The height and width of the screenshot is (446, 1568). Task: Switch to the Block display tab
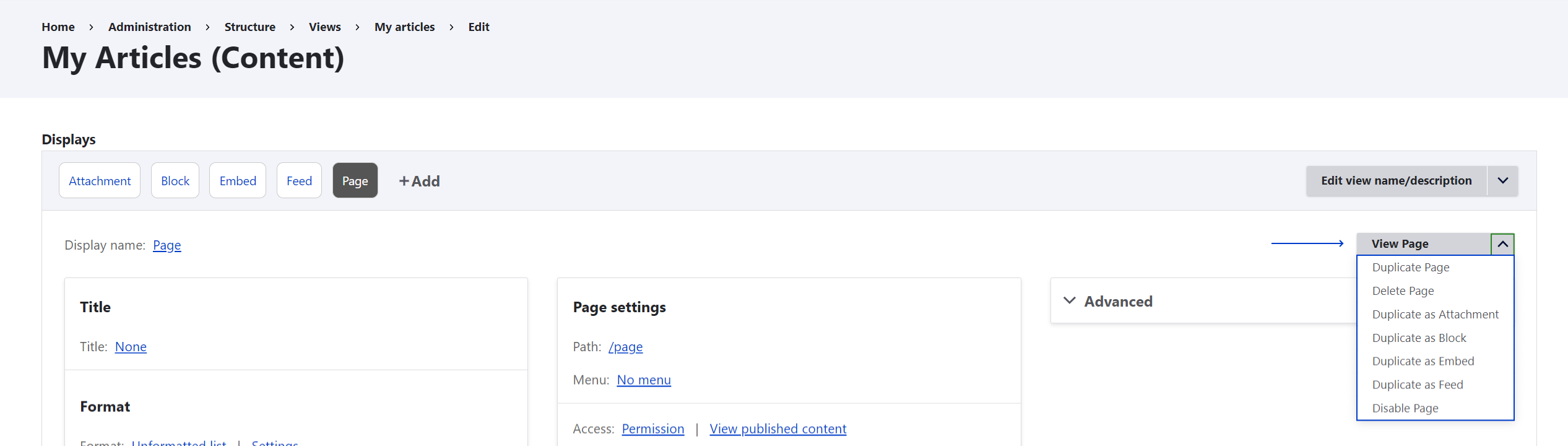click(x=175, y=181)
